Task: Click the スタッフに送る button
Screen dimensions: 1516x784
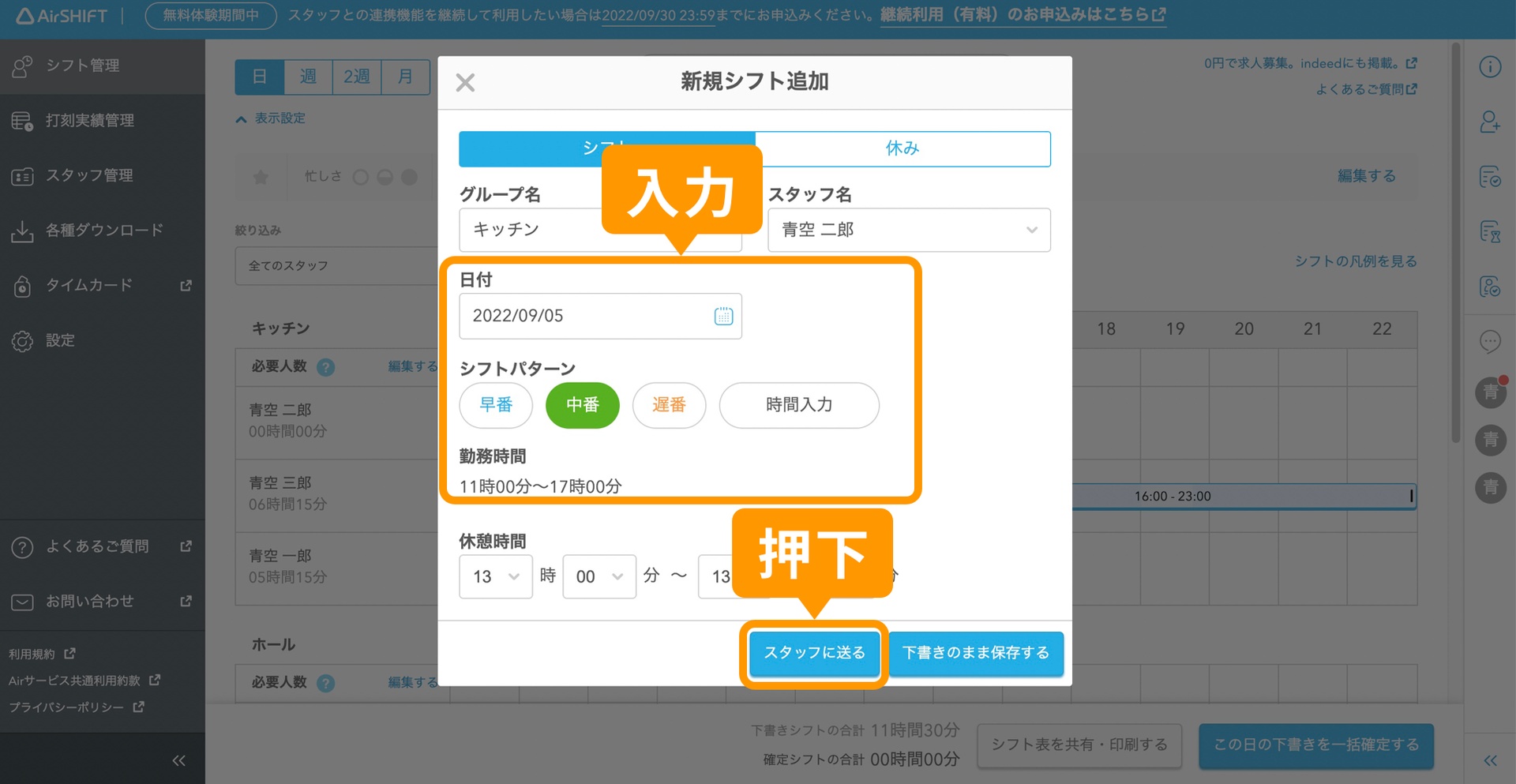Action: tap(814, 654)
